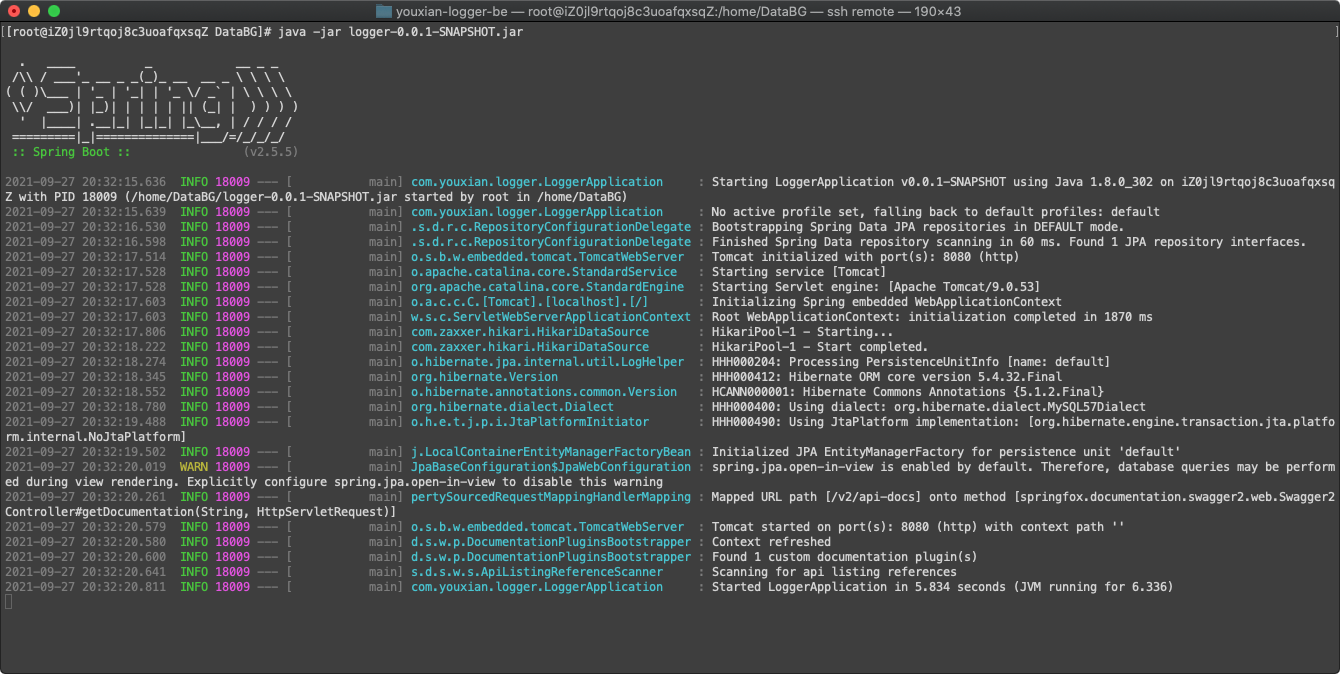Click the JpaBaseConfiguration$JpaWebConfiguration logger name
Image resolution: width=1340 pixels, height=674 pixels.
coord(551,467)
